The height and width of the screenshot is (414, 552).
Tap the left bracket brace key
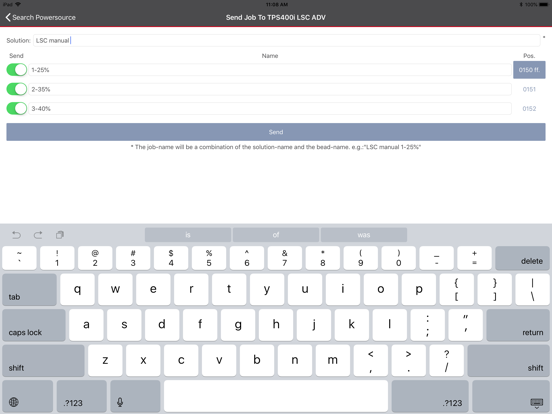[457, 290]
